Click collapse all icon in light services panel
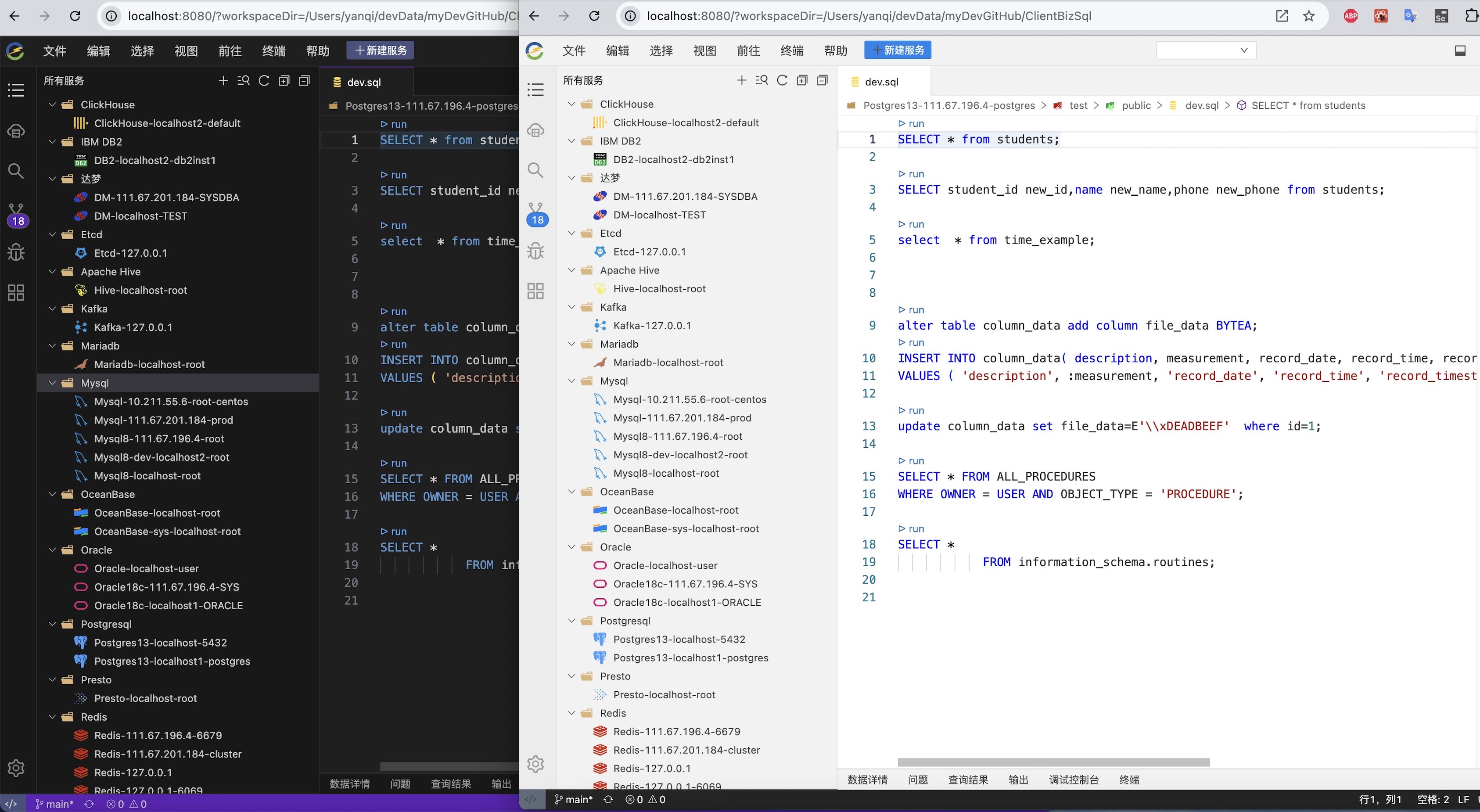 [x=822, y=80]
